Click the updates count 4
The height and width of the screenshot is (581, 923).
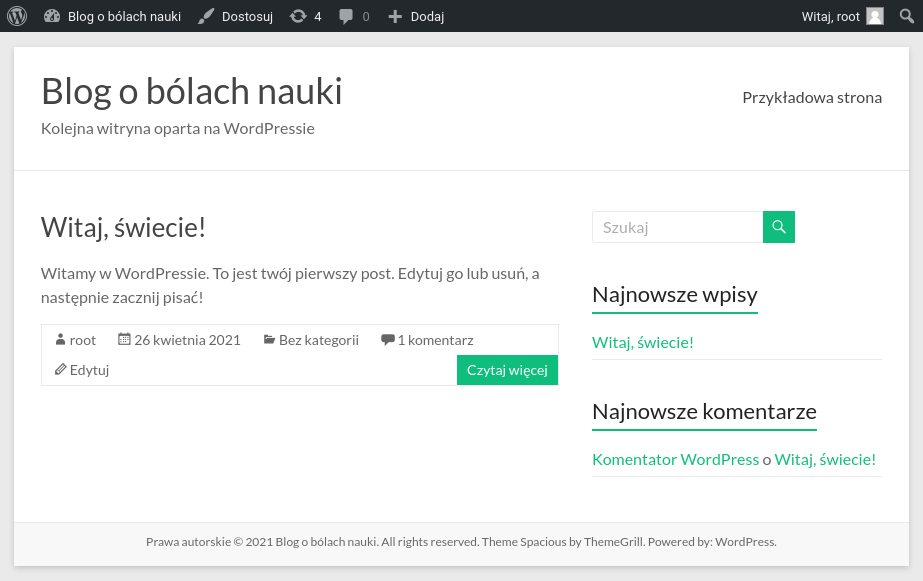(x=318, y=16)
